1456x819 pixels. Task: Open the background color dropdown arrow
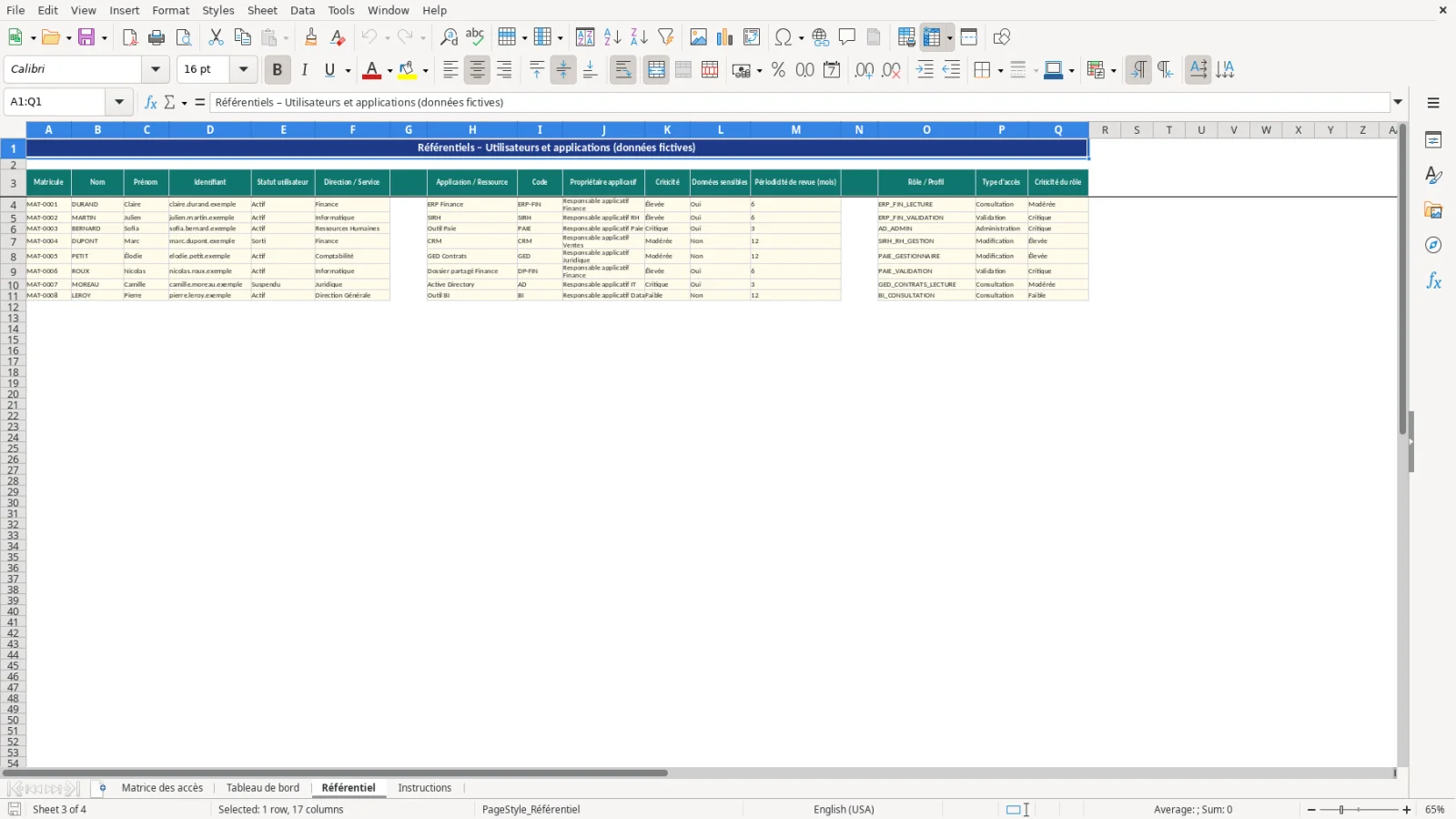[425, 70]
